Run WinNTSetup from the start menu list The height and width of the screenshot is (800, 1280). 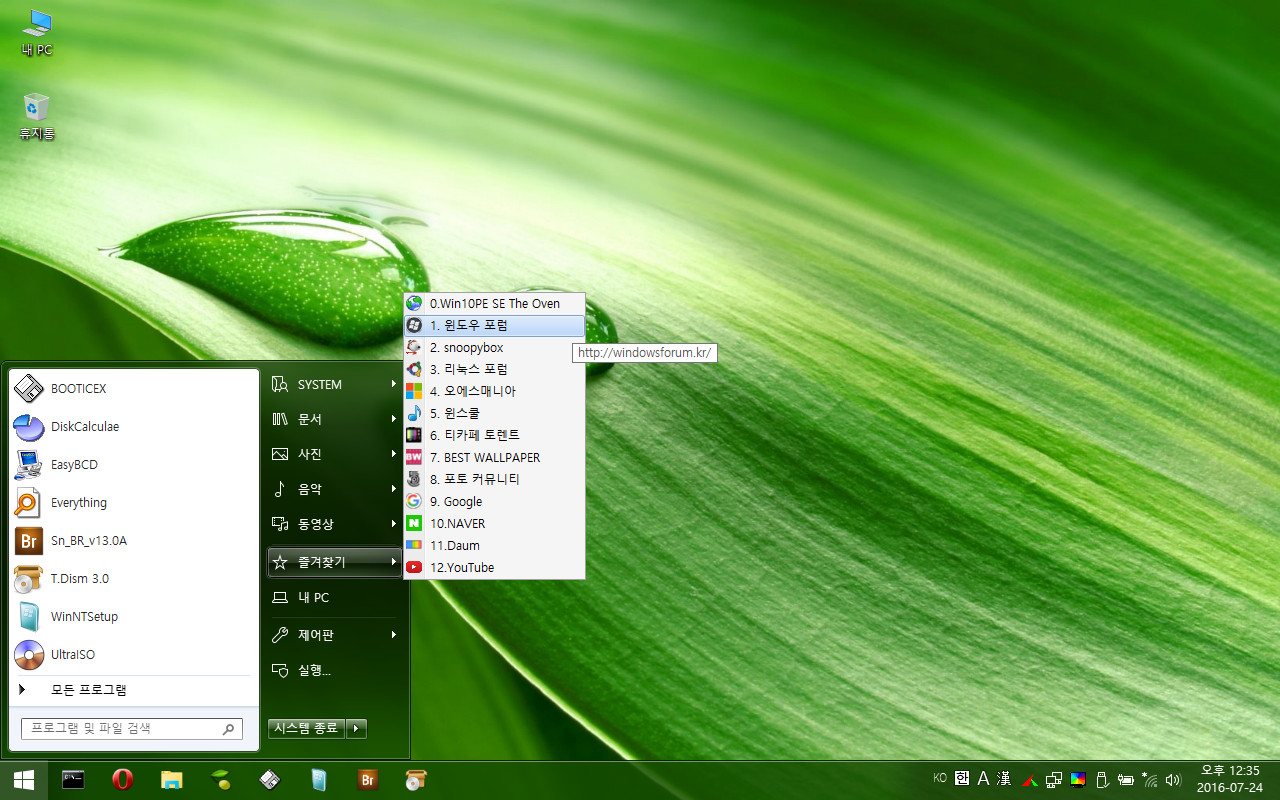pyautogui.click(x=133, y=616)
